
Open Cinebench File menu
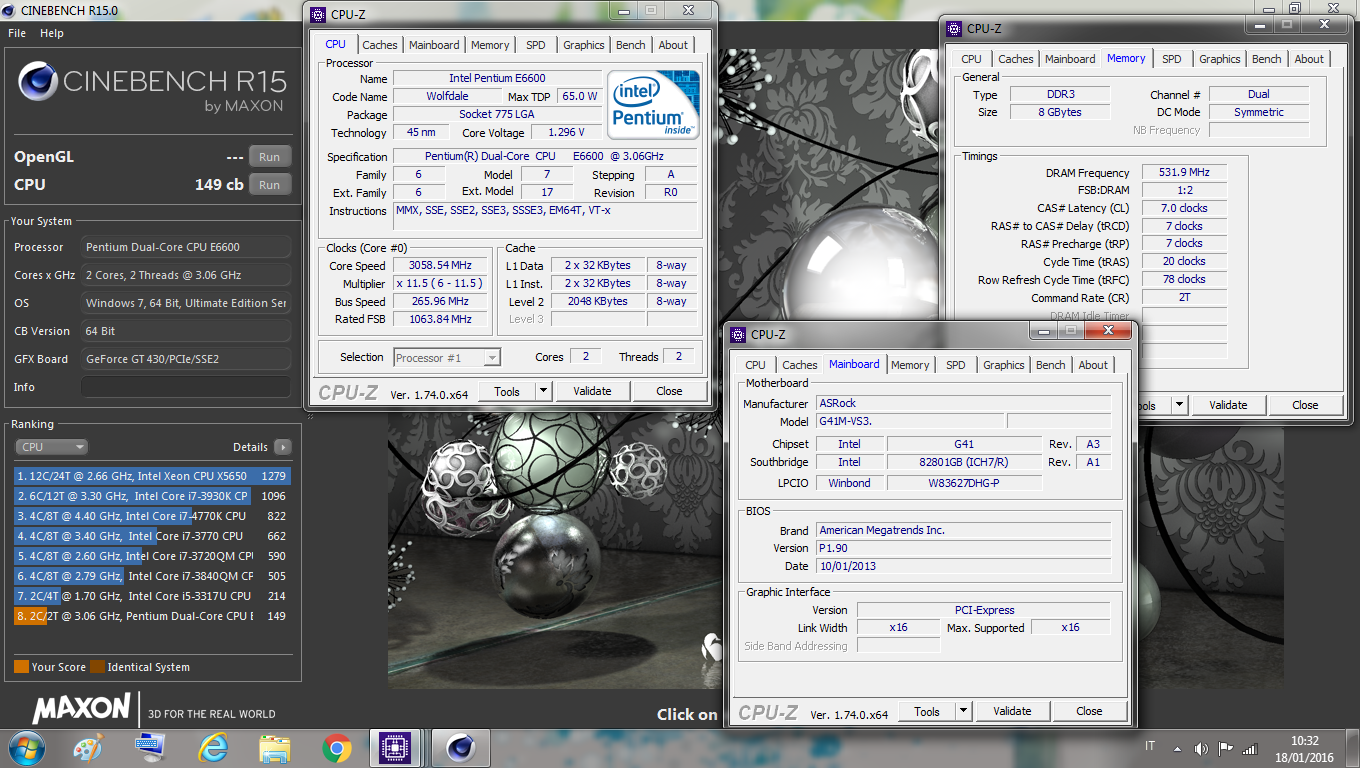(17, 33)
